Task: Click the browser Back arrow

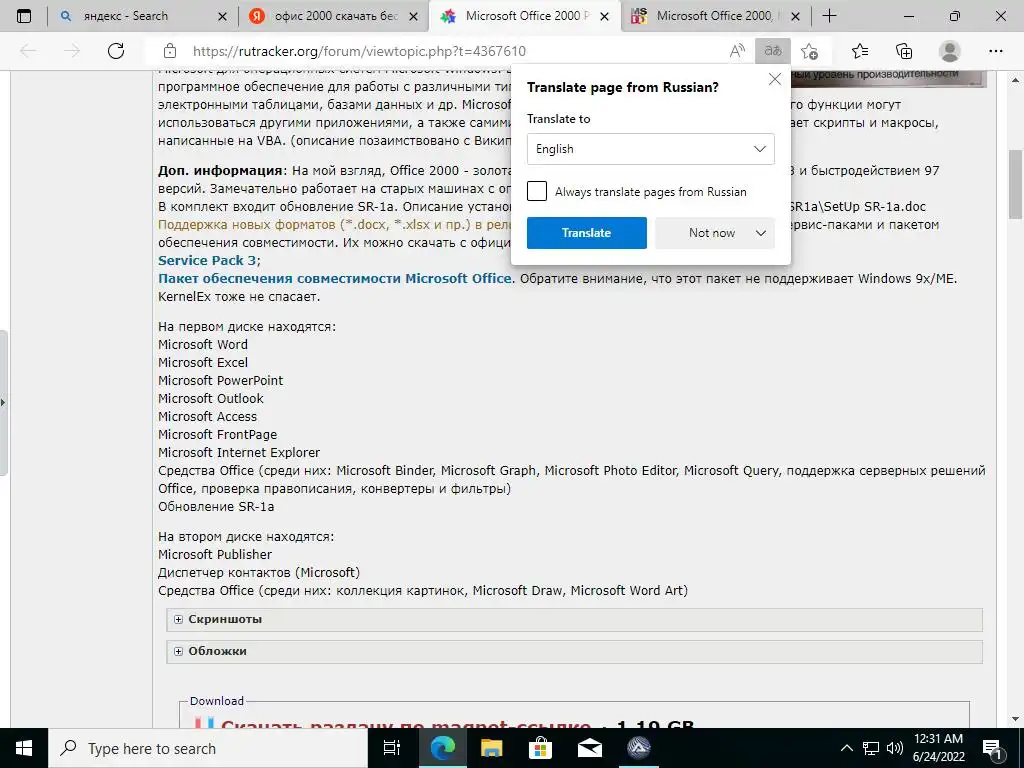Action: coord(28,51)
